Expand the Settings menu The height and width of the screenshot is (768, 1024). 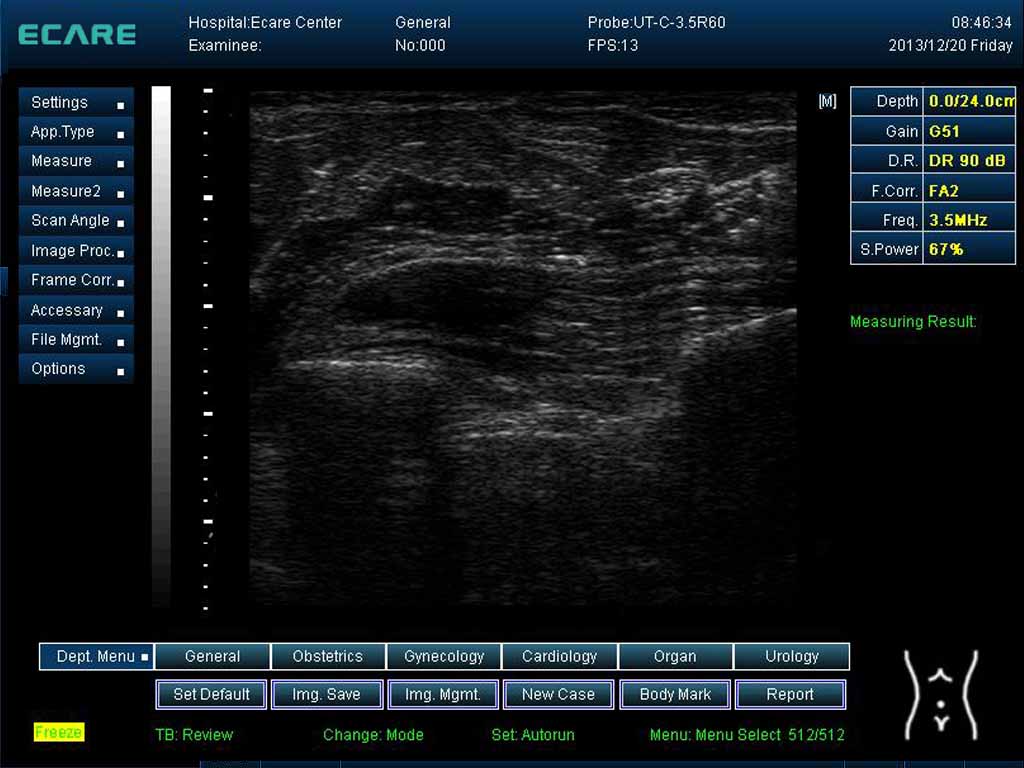[x=76, y=103]
